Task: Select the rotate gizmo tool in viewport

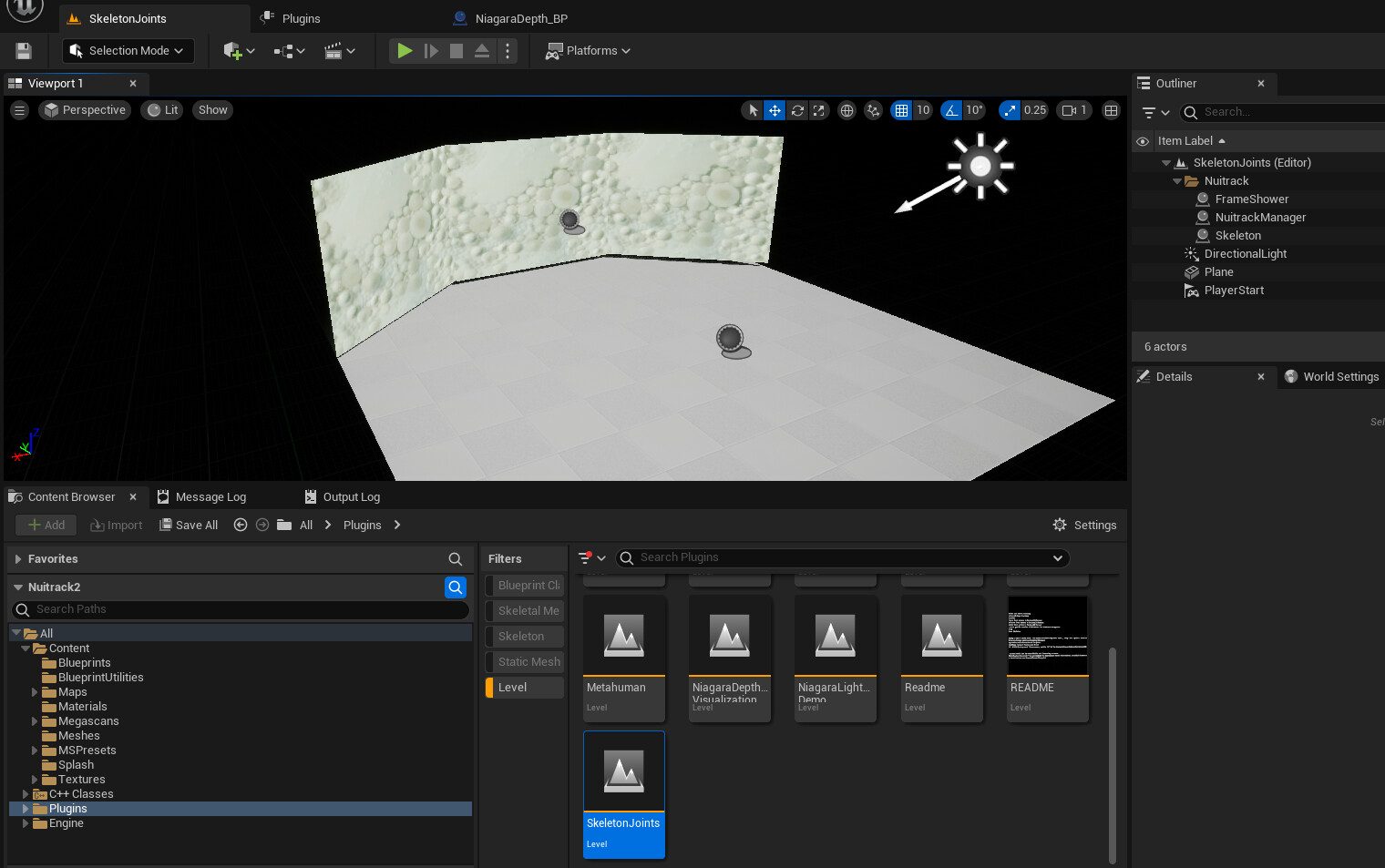Action: click(x=797, y=110)
